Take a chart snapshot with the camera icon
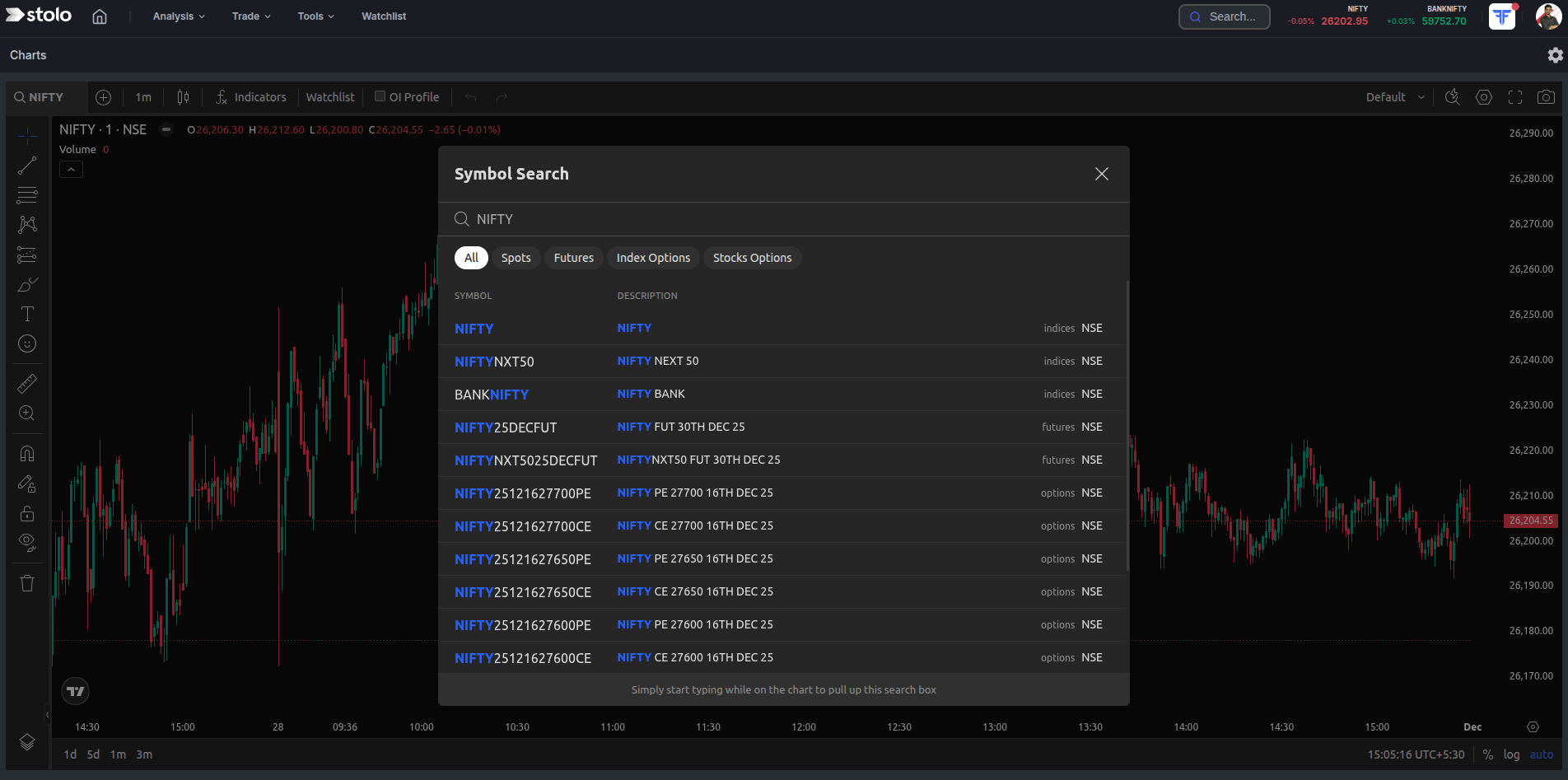The width and height of the screenshot is (1568, 780). point(1546,96)
